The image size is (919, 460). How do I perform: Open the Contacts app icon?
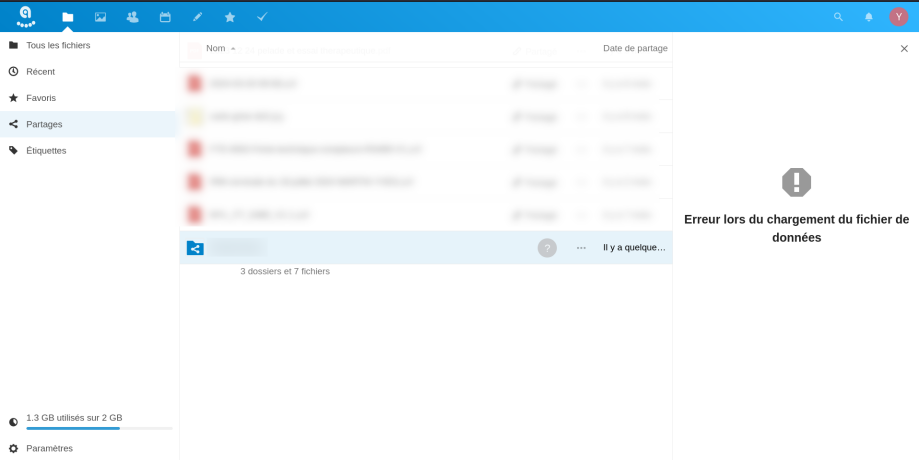point(132,17)
